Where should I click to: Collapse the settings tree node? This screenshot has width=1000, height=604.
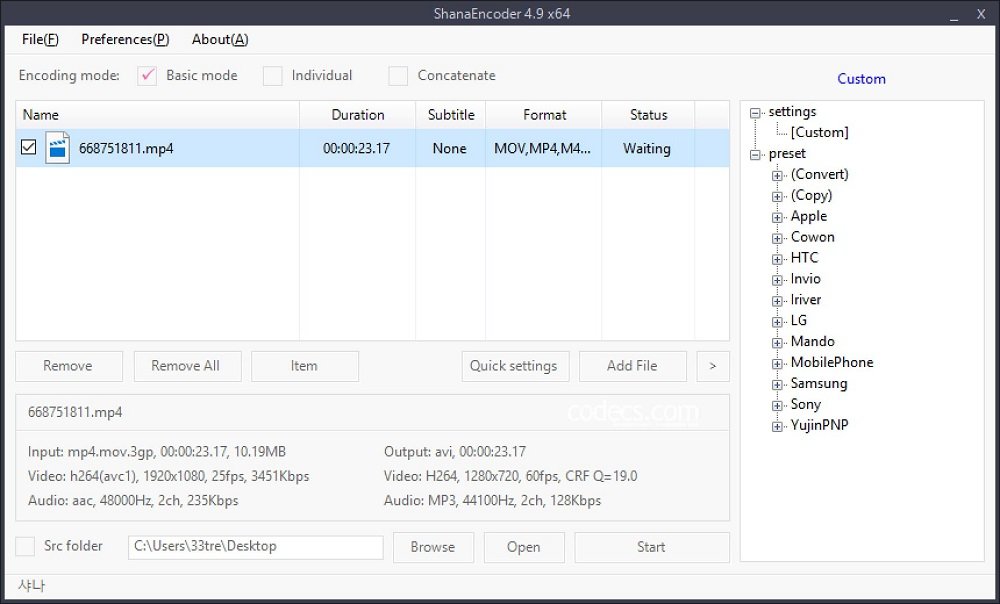tap(755, 113)
